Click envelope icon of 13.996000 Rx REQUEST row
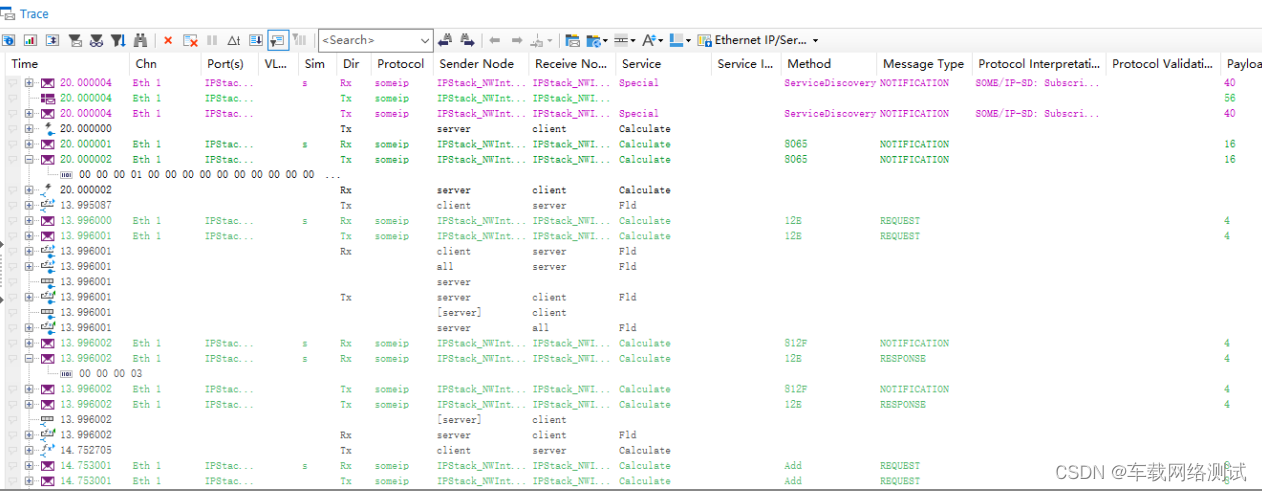The image size is (1262, 491). 48,221
